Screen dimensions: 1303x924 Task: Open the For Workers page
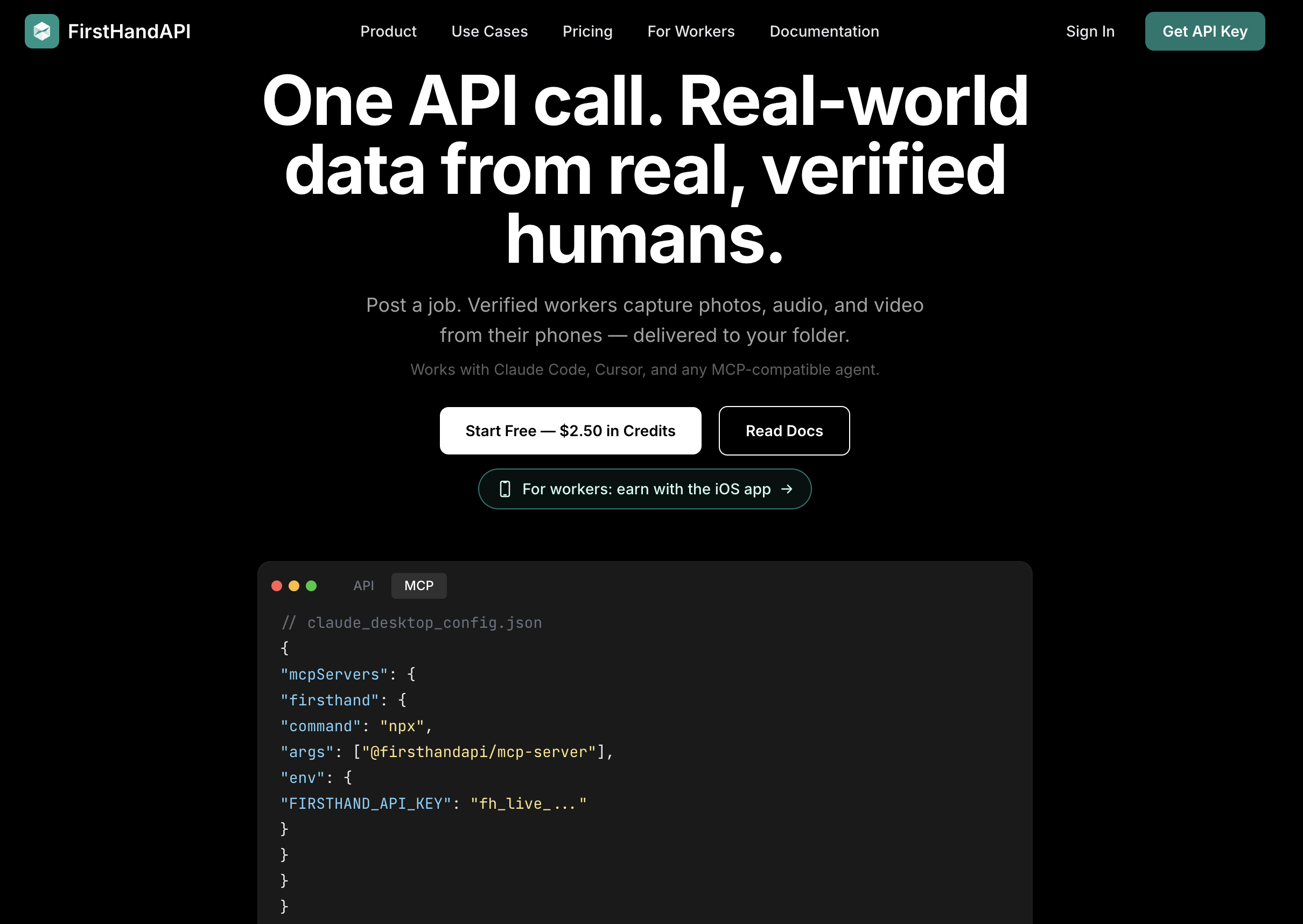(691, 31)
